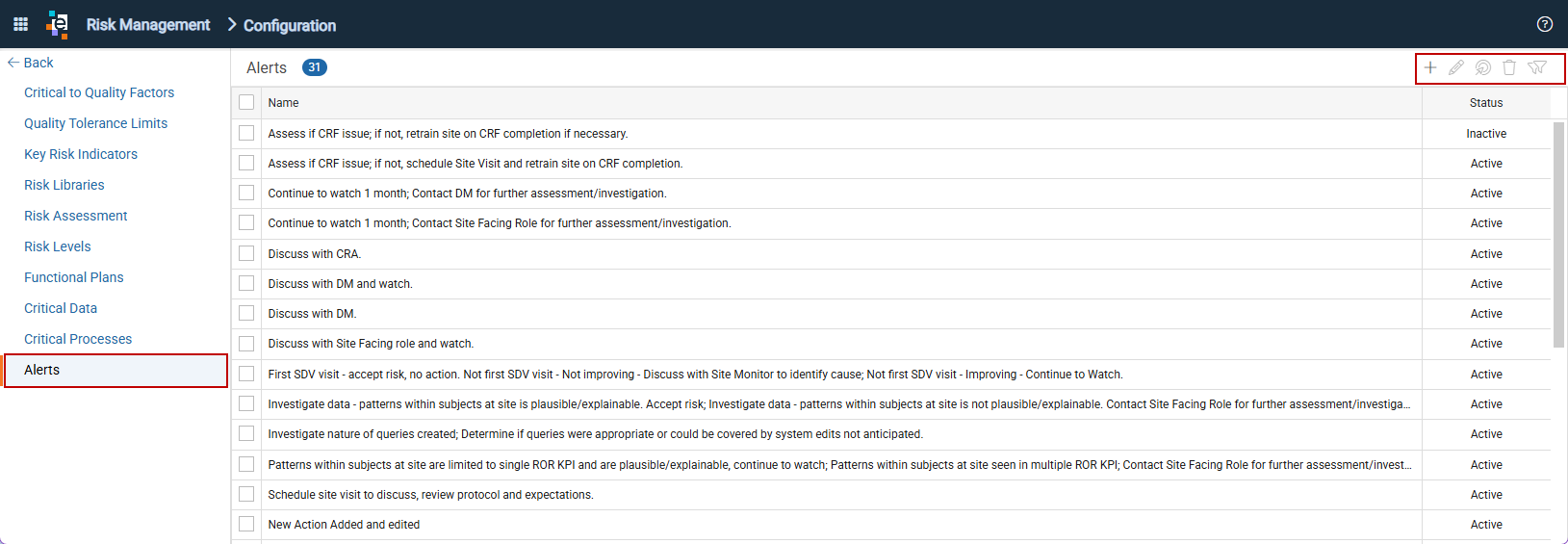The image size is (1568, 544).
Task: Click the Risk Management title link
Action: point(148,25)
